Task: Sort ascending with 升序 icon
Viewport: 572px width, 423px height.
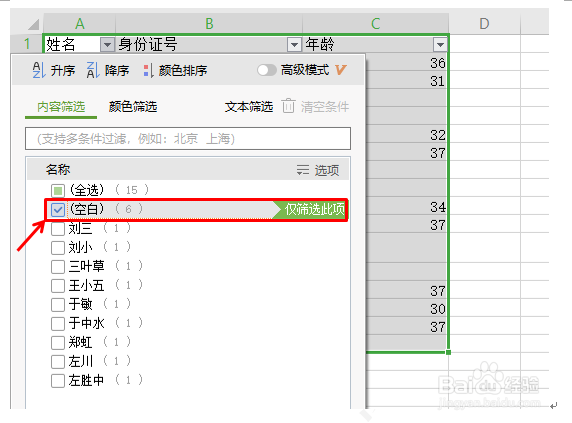Action: [x=38, y=70]
